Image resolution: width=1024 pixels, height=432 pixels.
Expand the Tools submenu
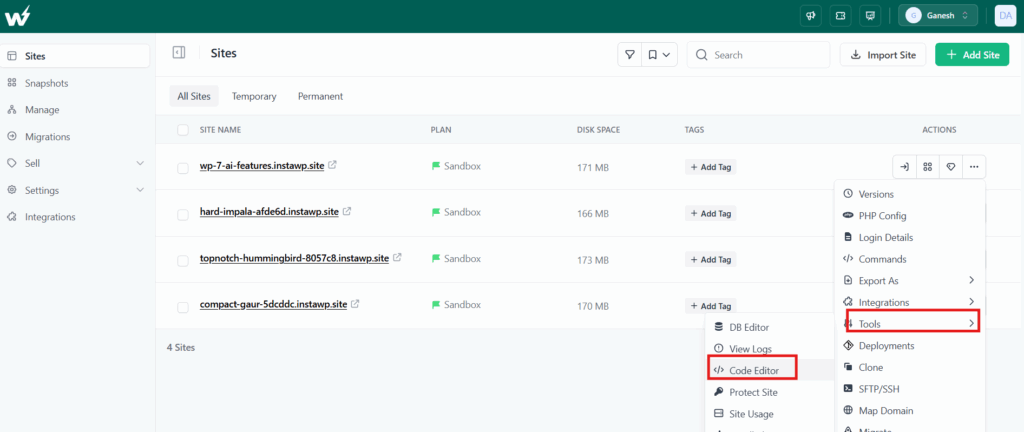(x=909, y=324)
